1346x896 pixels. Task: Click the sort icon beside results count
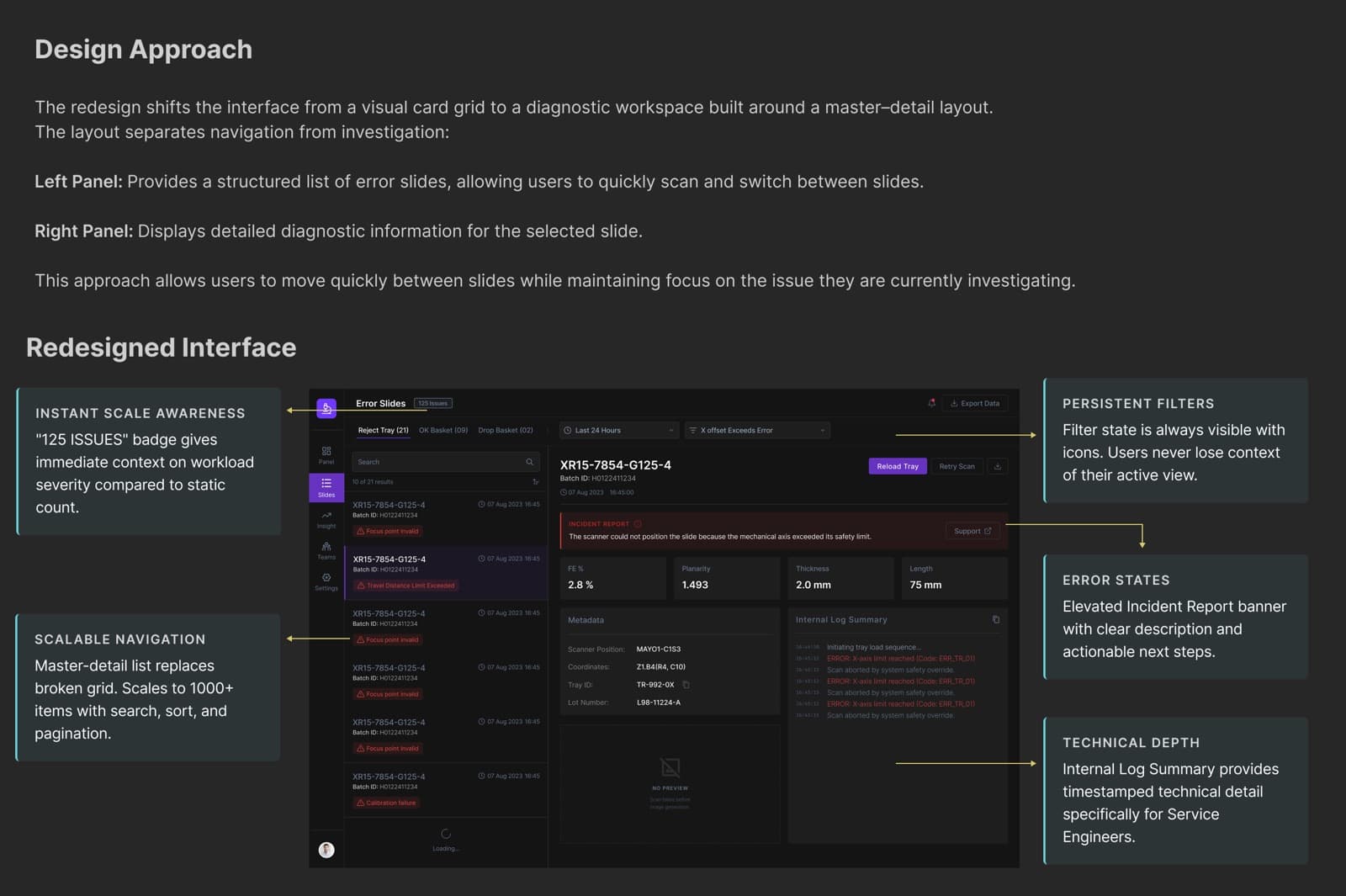[x=536, y=482]
